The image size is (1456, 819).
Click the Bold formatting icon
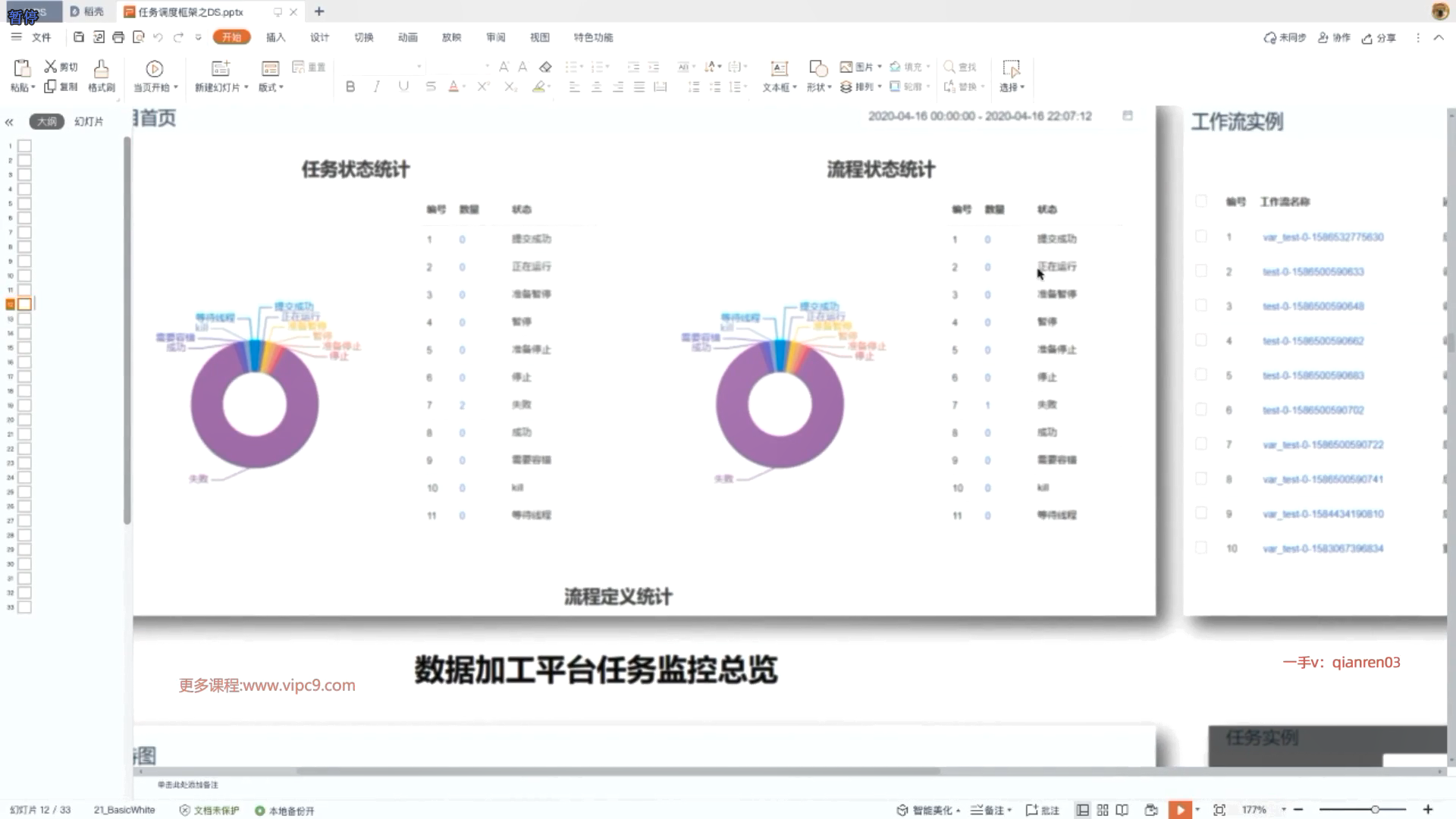[350, 87]
